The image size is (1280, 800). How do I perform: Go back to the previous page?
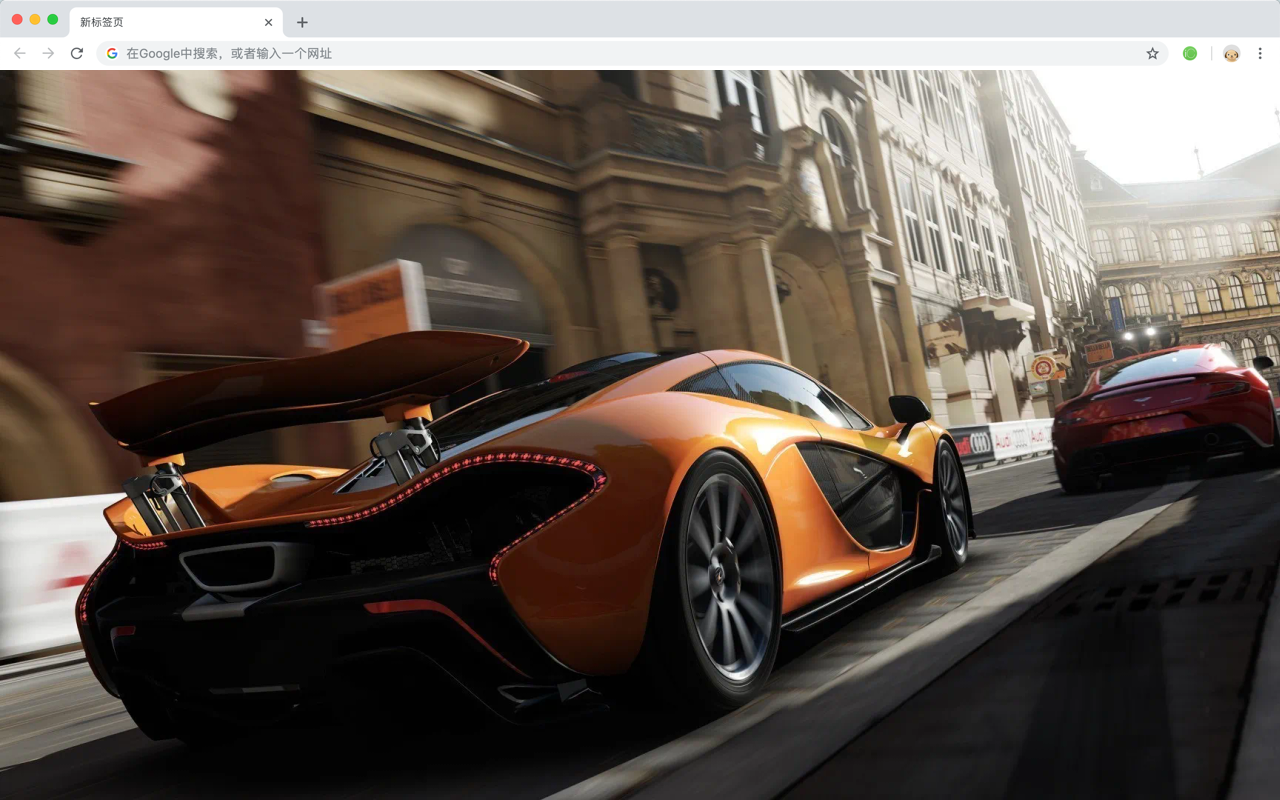[20, 53]
